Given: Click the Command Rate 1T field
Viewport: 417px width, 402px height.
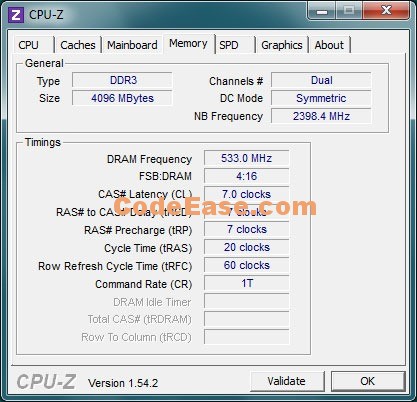Looking at the screenshot, I should tap(247, 283).
